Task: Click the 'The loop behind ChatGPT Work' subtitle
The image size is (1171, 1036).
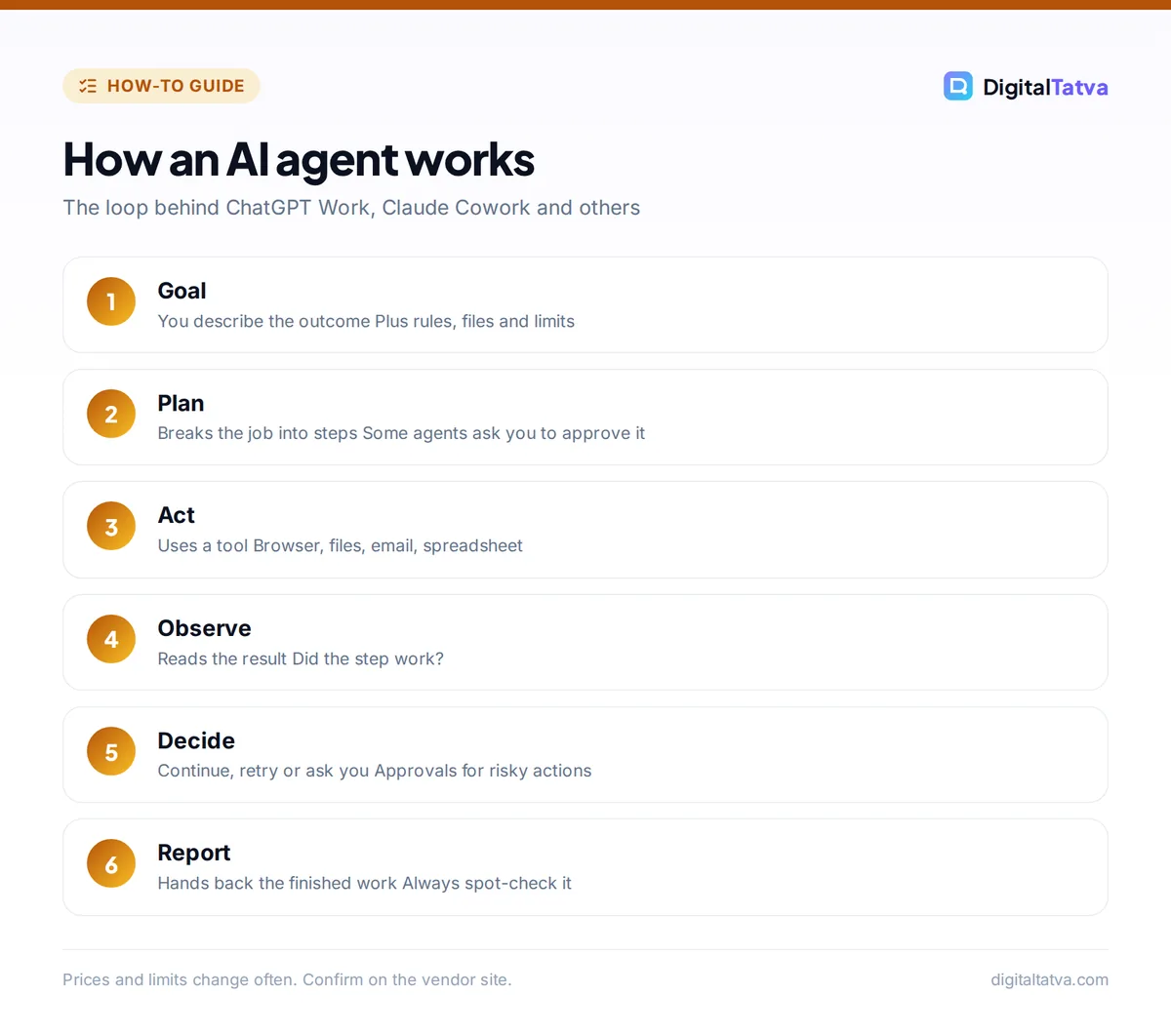Action: [351, 208]
